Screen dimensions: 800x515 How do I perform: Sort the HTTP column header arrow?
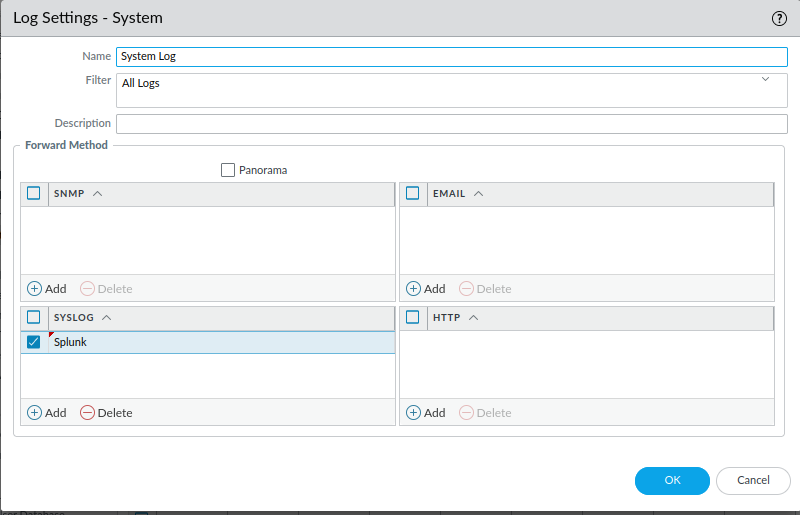[x=473, y=317]
